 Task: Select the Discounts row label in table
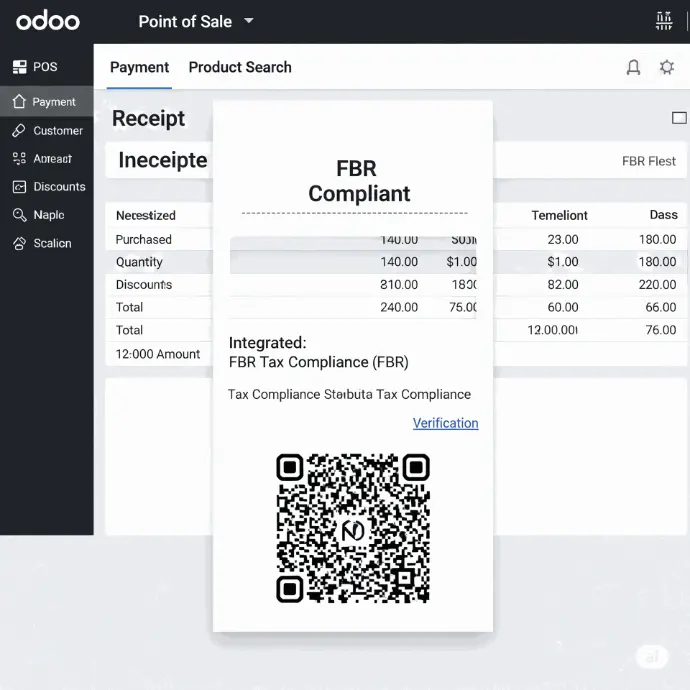point(144,285)
